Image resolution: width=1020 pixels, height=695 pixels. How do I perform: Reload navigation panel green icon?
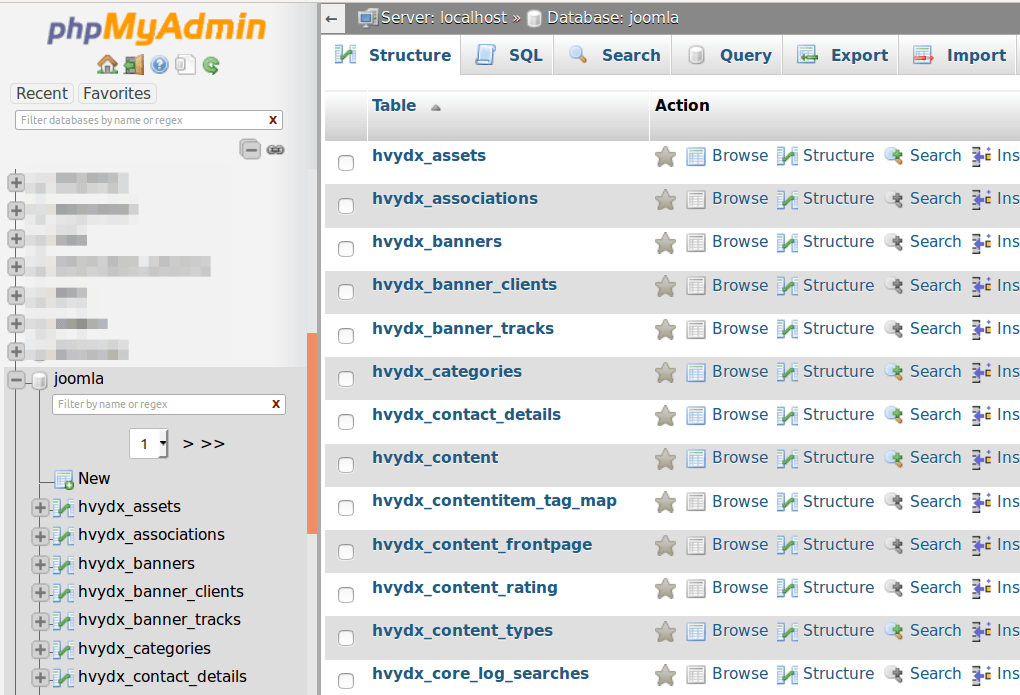click(x=211, y=64)
